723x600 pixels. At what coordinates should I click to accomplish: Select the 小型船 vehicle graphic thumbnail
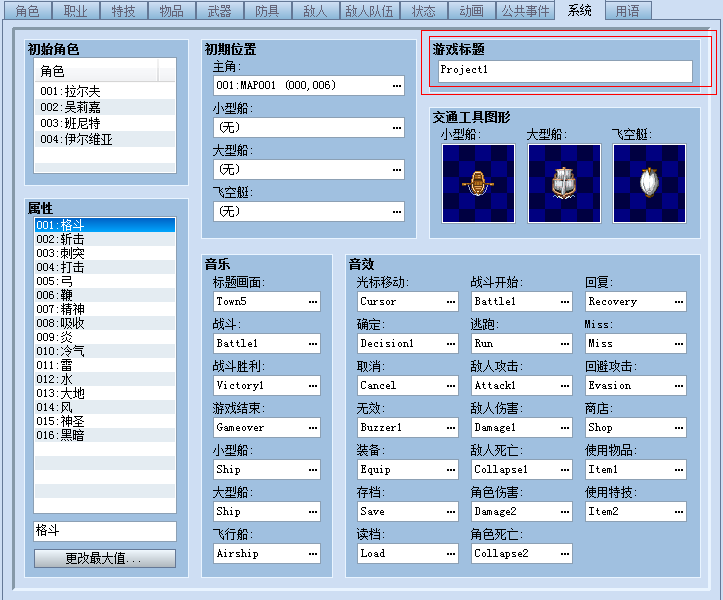(478, 183)
